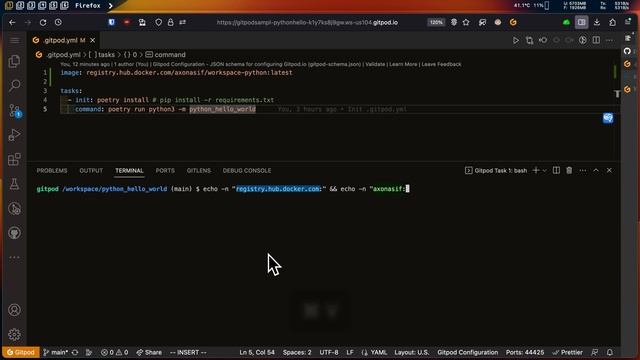Run the file with the play icon
This screenshot has width=640, height=360.
pos(516,40)
